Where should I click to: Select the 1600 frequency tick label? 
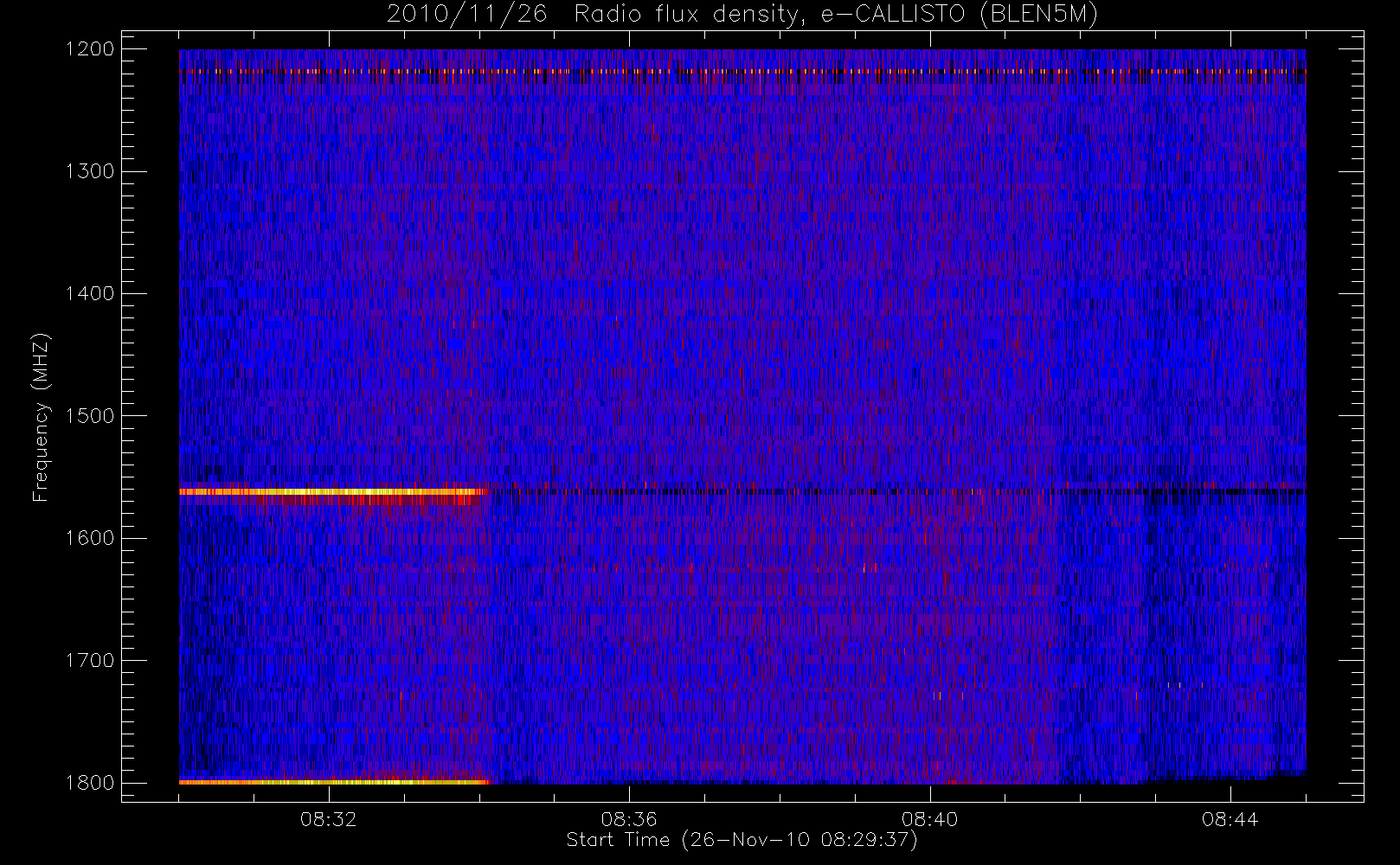(90, 538)
